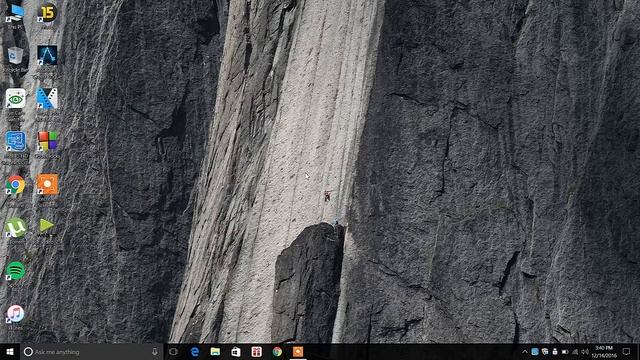Open the network connections tray icon
This screenshot has height=360, width=640.
[x=575, y=352]
